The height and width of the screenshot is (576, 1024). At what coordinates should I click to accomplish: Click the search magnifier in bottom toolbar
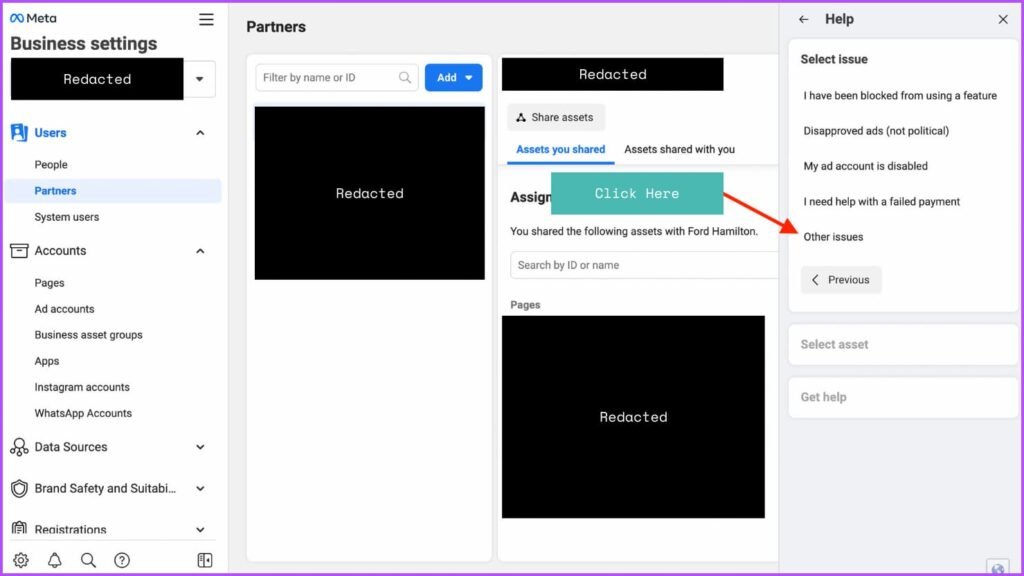pyautogui.click(x=88, y=560)
